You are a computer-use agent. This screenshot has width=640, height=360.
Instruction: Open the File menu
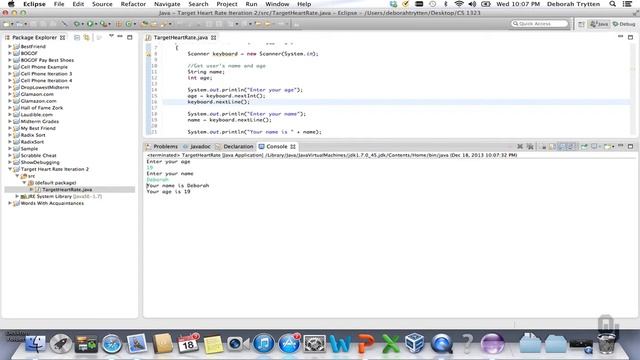(x=59, y=4)
